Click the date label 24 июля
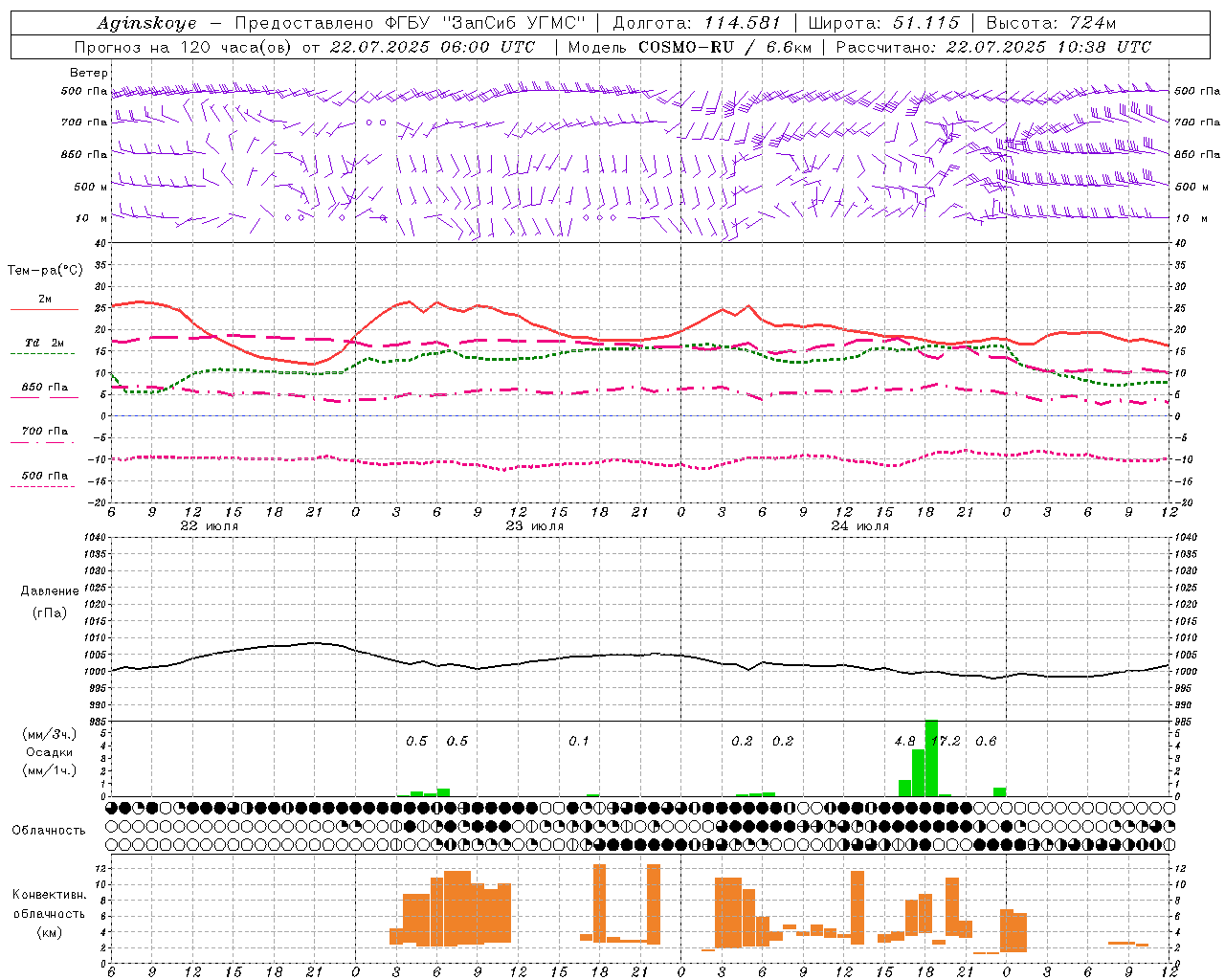This screenshot has height=980, width=1225. click(x=860, y=526)
